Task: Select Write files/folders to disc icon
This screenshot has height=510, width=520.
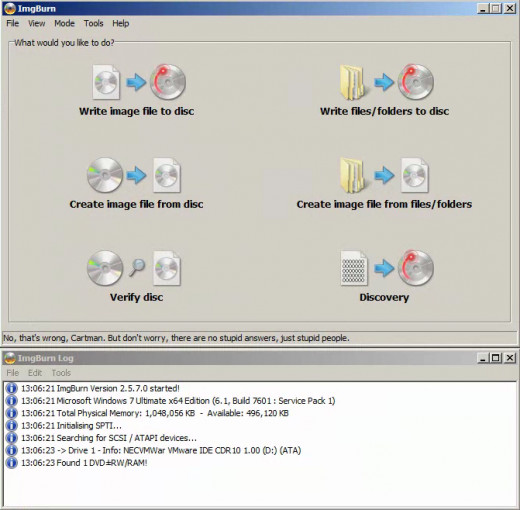Action: (387, 82)
